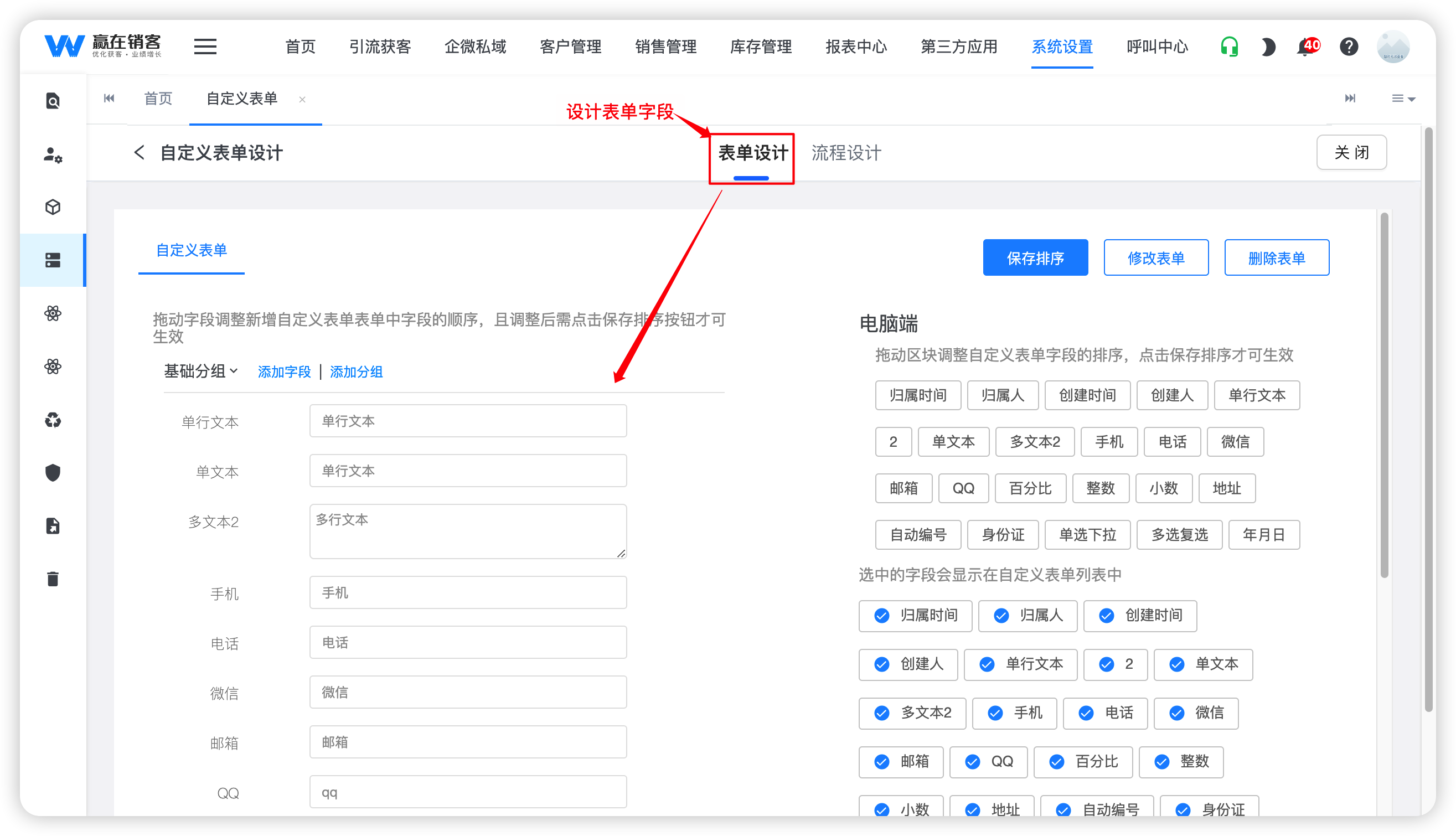The height and width of the screenshot is (836, 1456).
Task: Click the help question mark icon
Action: pos(1349,47)
